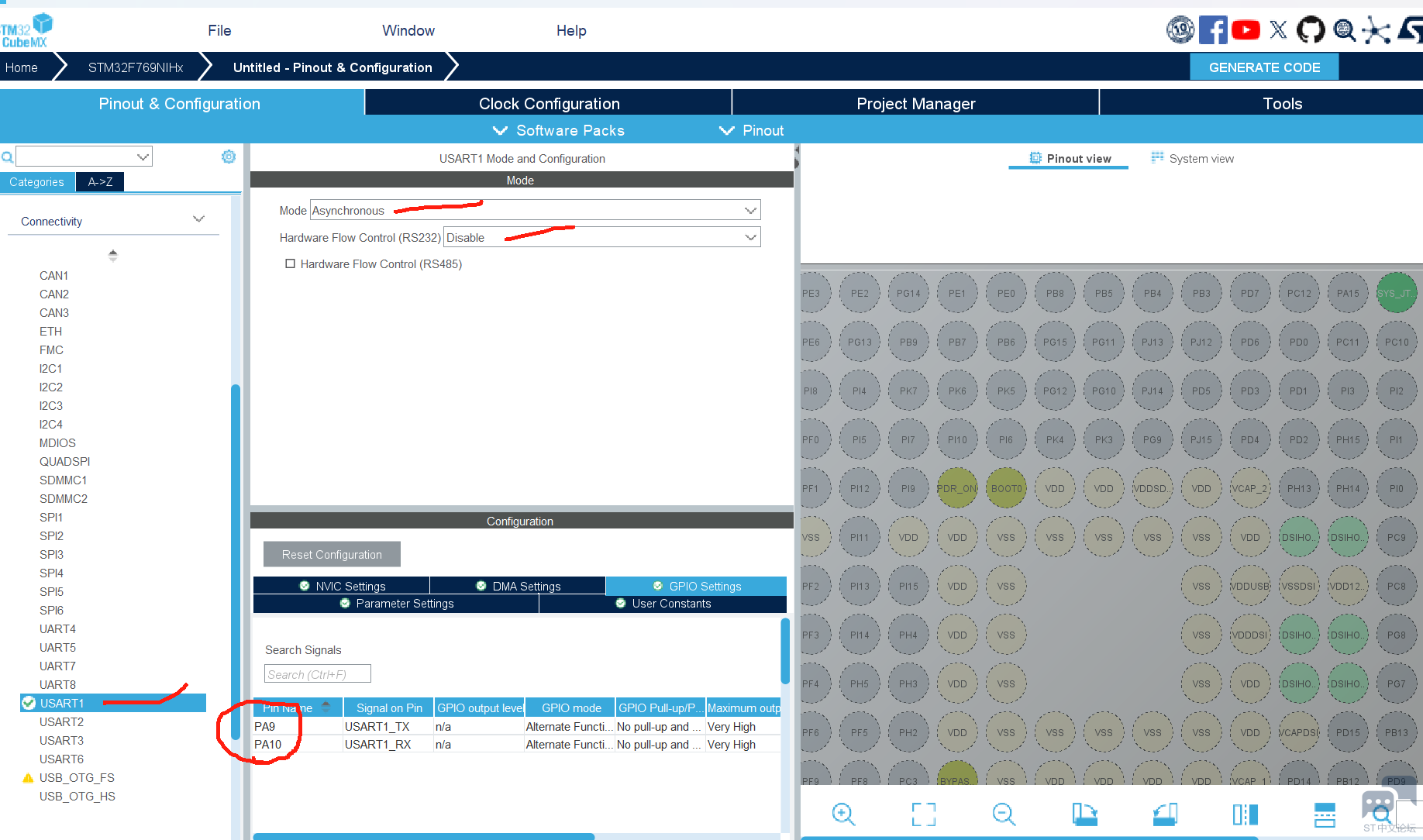The image size is (1423, 840).
Task: Switch to the Project Manager tab
Action: (915, 103)
